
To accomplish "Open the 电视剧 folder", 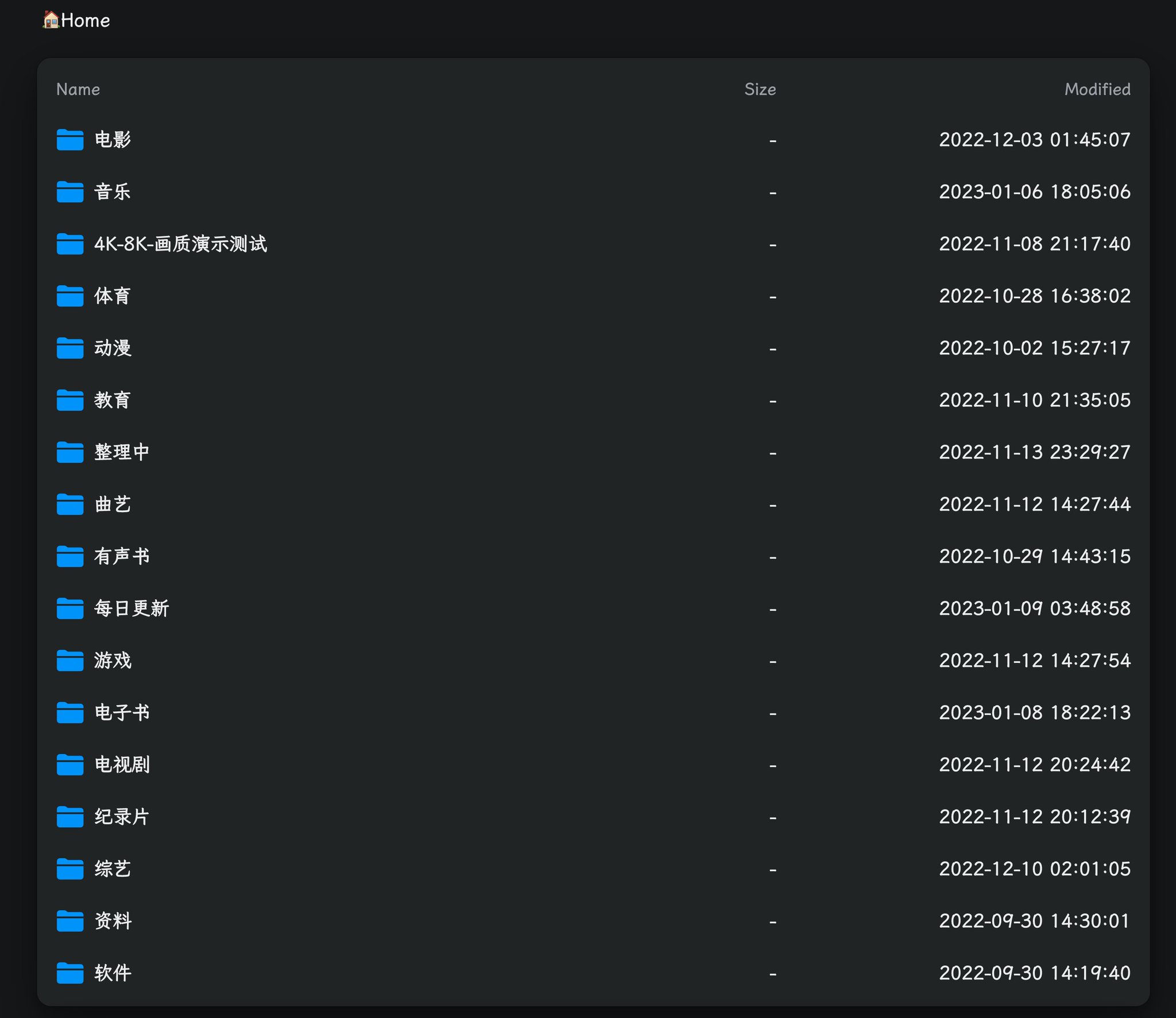I will (x=122, y=765).
